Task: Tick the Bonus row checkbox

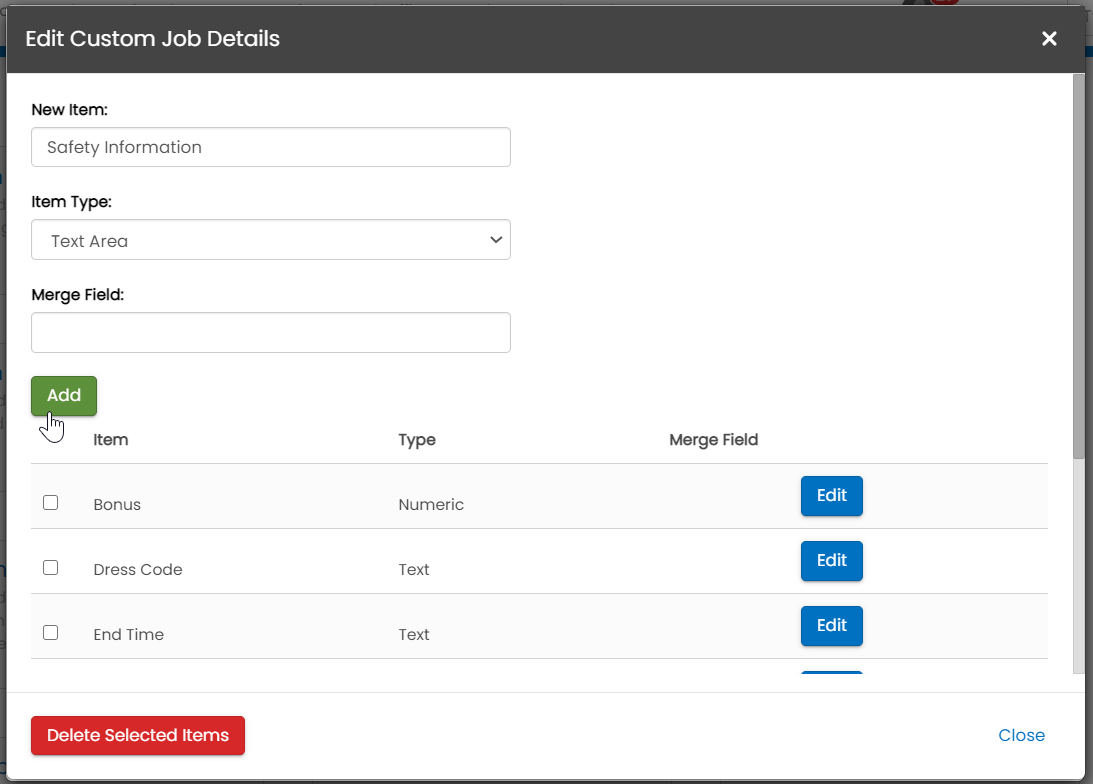Action: pyautogui.click(x=51, y=503)
